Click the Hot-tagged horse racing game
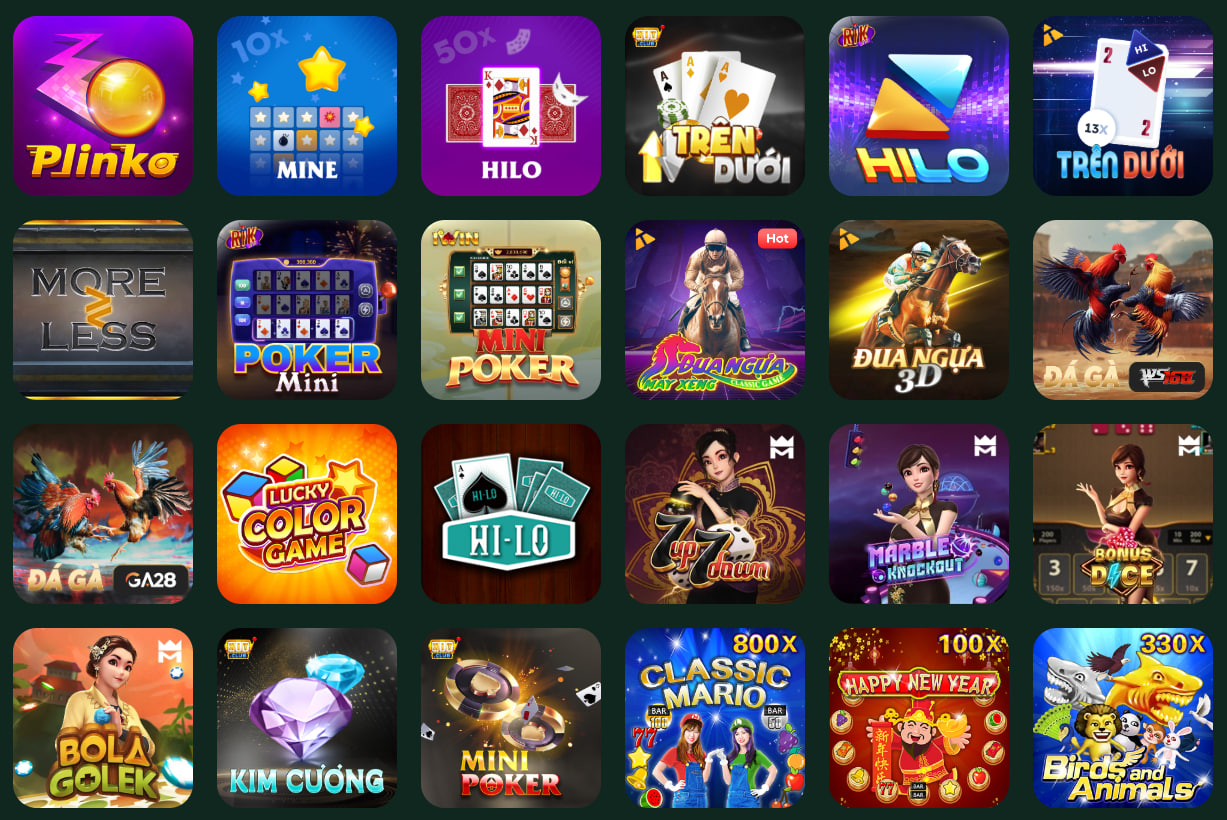Viewport: 1227px width, 820px height. 715,310
